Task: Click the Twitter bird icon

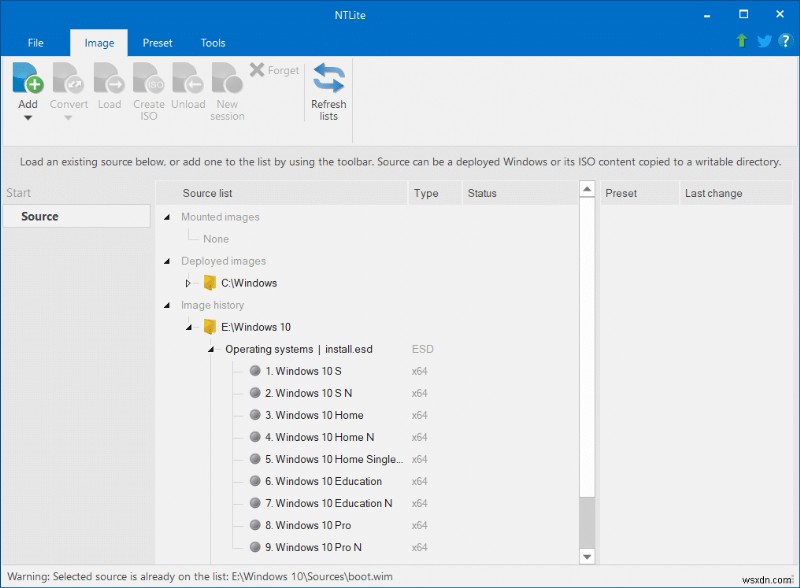Action: click(763, 41)
